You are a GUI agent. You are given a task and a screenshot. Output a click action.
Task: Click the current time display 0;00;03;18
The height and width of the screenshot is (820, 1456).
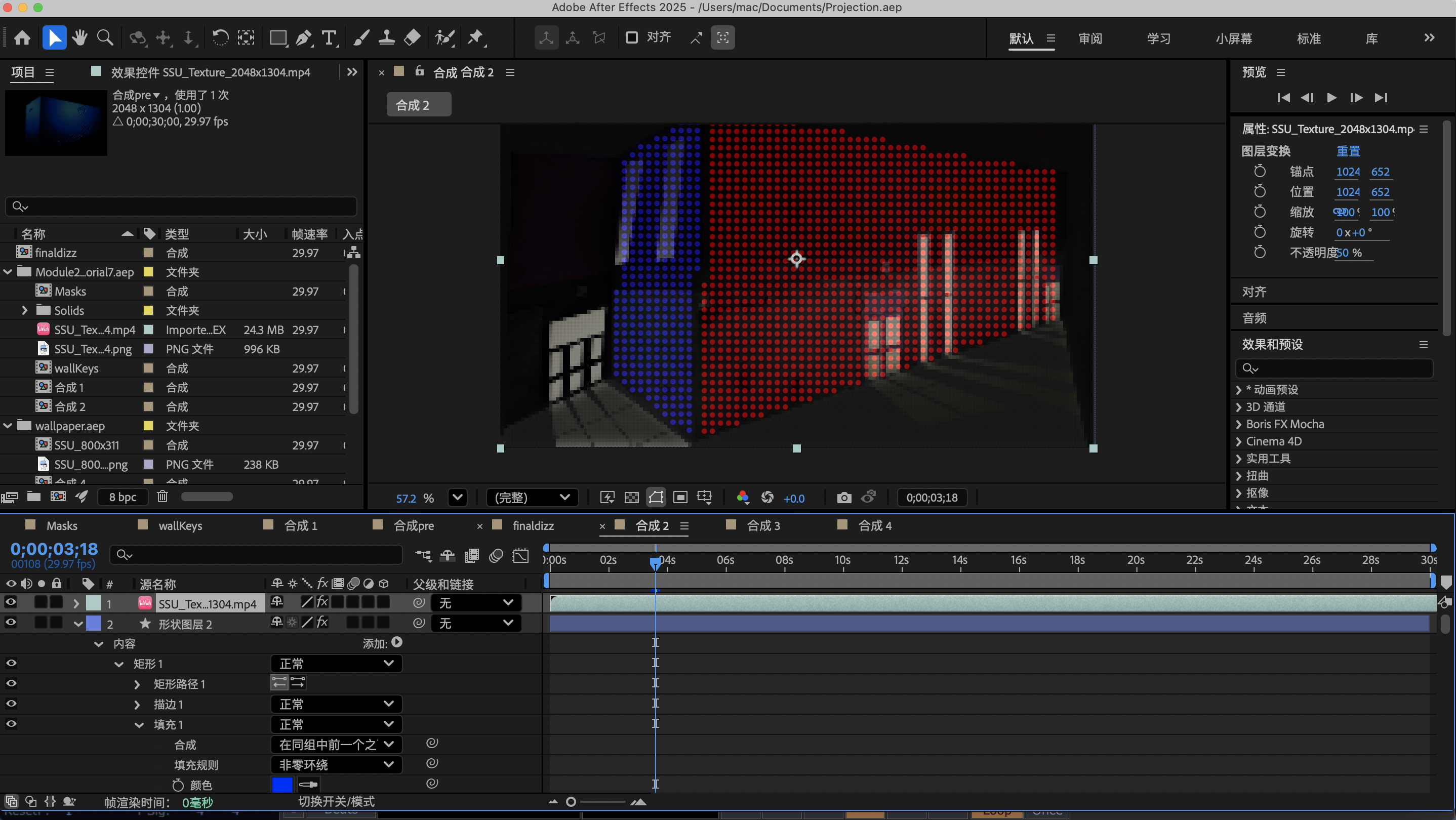pyautogui.click(x=54, y=549)
